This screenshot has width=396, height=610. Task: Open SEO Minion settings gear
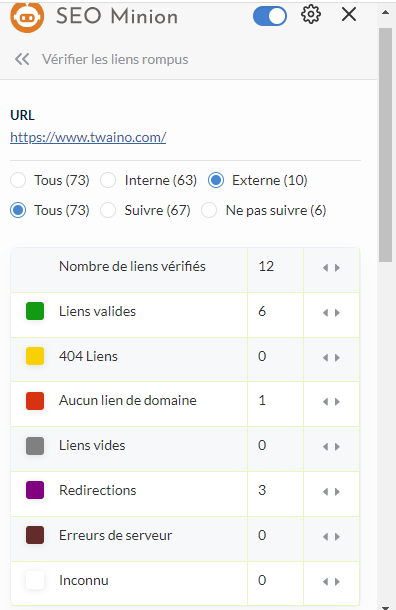click(x=311, y=15)
